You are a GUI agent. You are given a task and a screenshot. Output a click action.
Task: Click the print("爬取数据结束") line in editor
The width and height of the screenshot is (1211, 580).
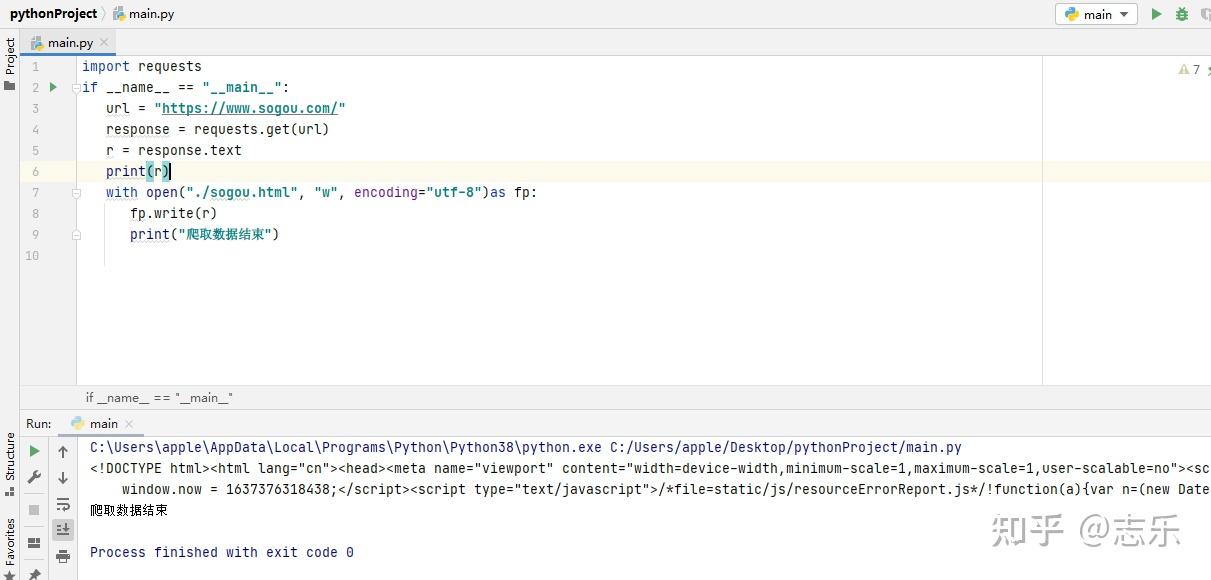(x=205, y=234)
